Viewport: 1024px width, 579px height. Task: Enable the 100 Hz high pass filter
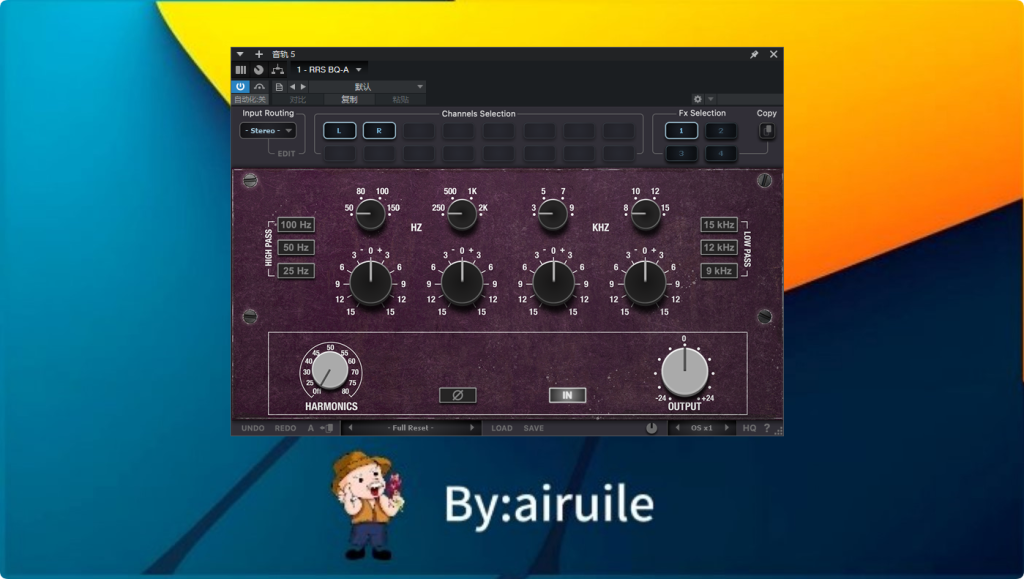tap(296, 225)
